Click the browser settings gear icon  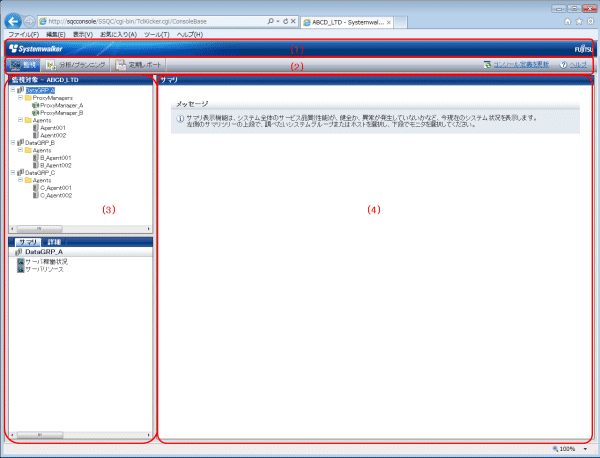[590, 21]
